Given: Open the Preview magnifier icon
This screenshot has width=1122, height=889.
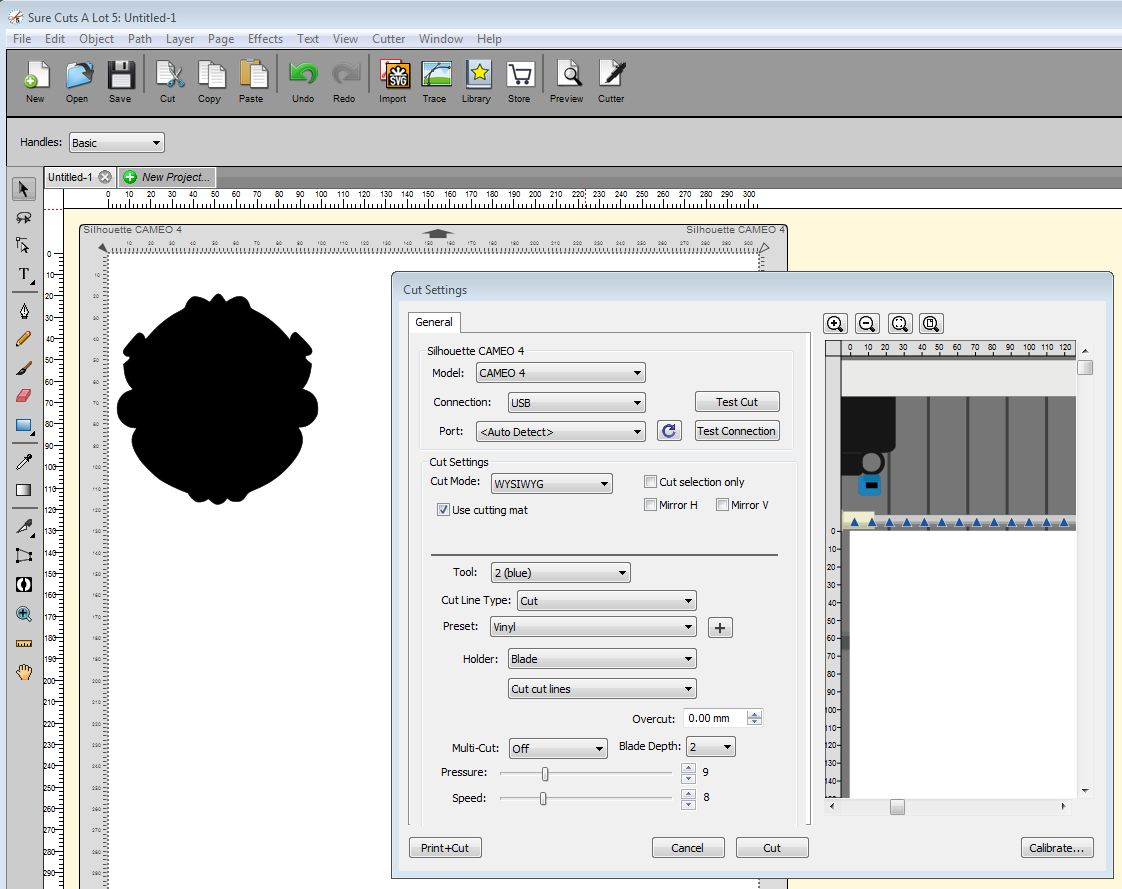Looking at the screenshot, I should (x=567, y=82).
